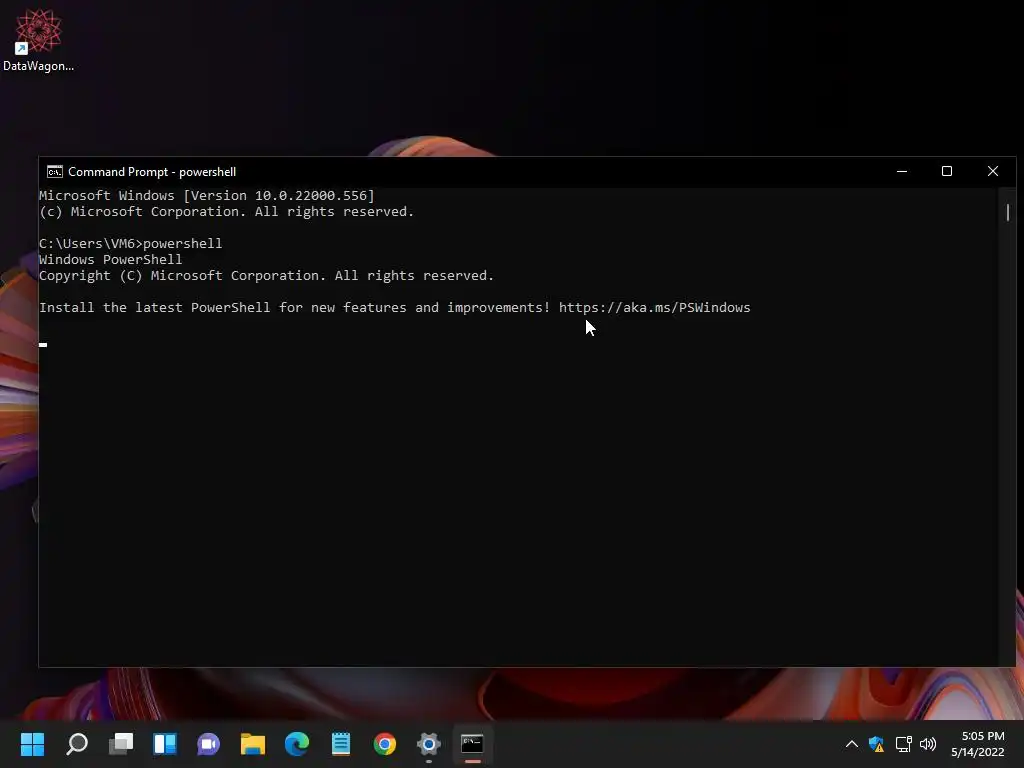The image size is (1024, 768).
Task: Click the Command Prompt title bar icon
Action: (x=55, y=172)
